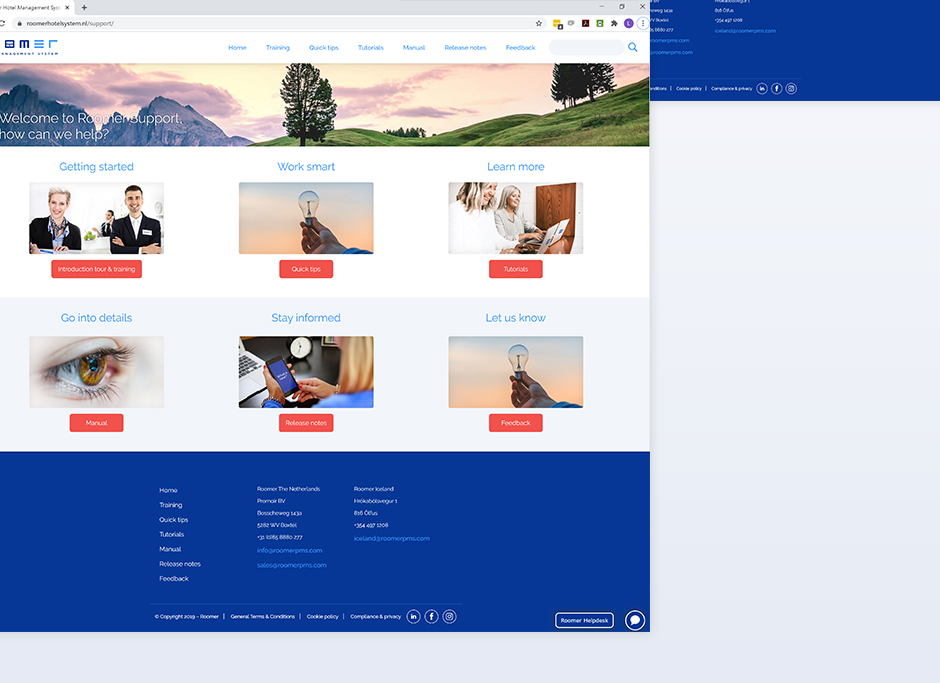The width and height of the screenshot is (940, 683).
Task: Click the magnifier search icon in the site header
Action: (632, 47)
